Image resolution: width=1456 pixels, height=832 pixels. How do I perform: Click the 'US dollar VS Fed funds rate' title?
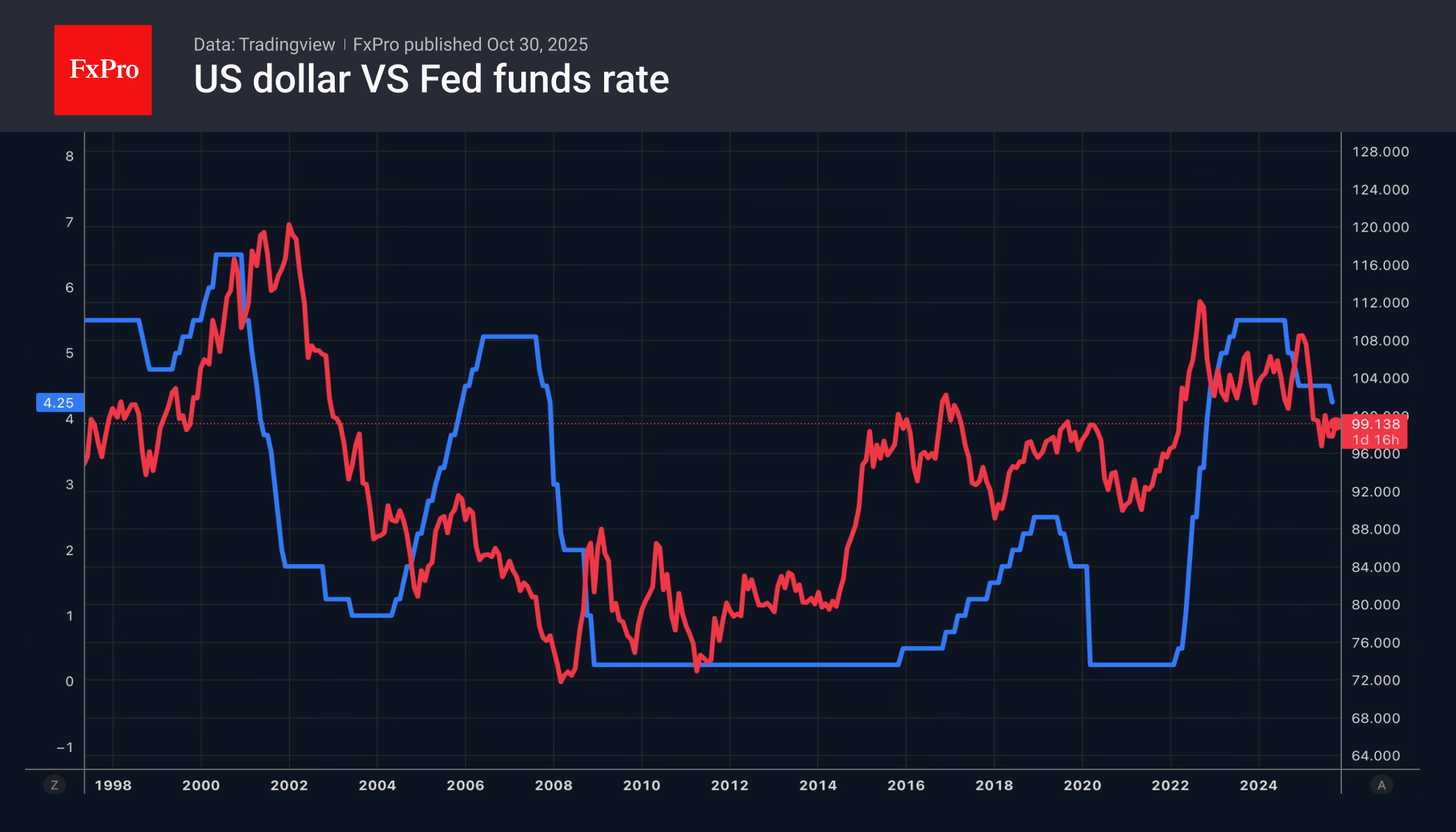(431, 79)
